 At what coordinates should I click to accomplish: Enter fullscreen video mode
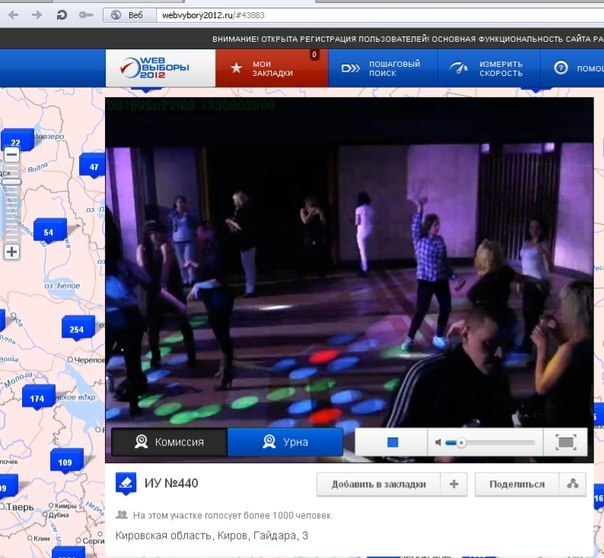pos(565,442)
